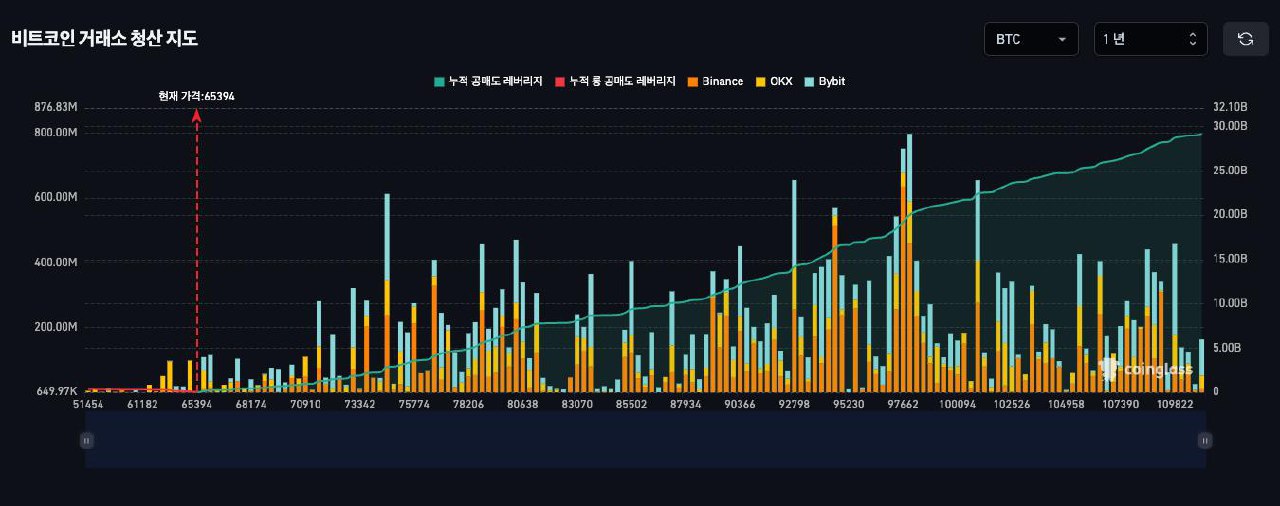Click the up-down chevrons in period selector

pyautogui.click(x=1192, y=39)
